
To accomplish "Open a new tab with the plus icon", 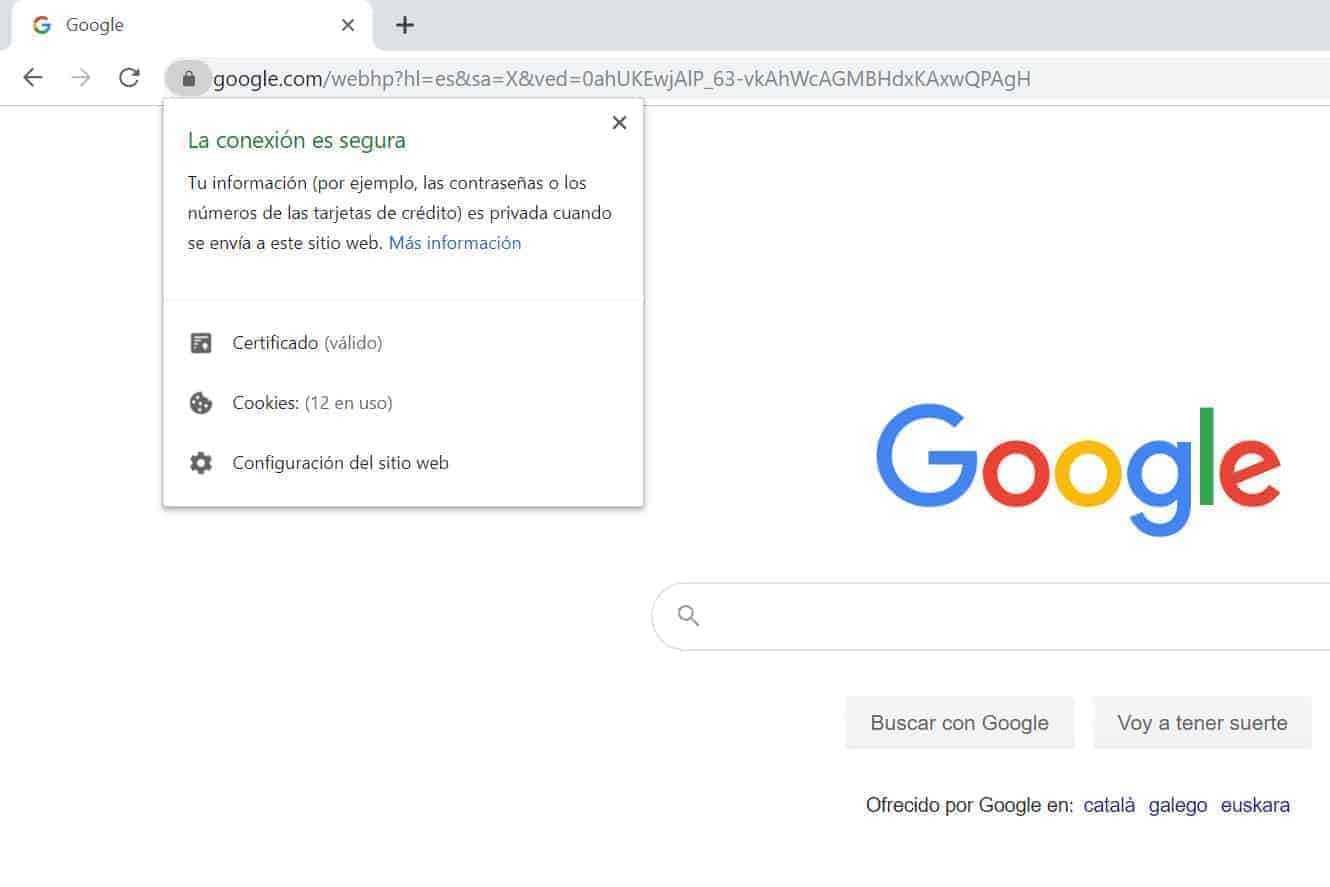I will click(x=404, y=25).
